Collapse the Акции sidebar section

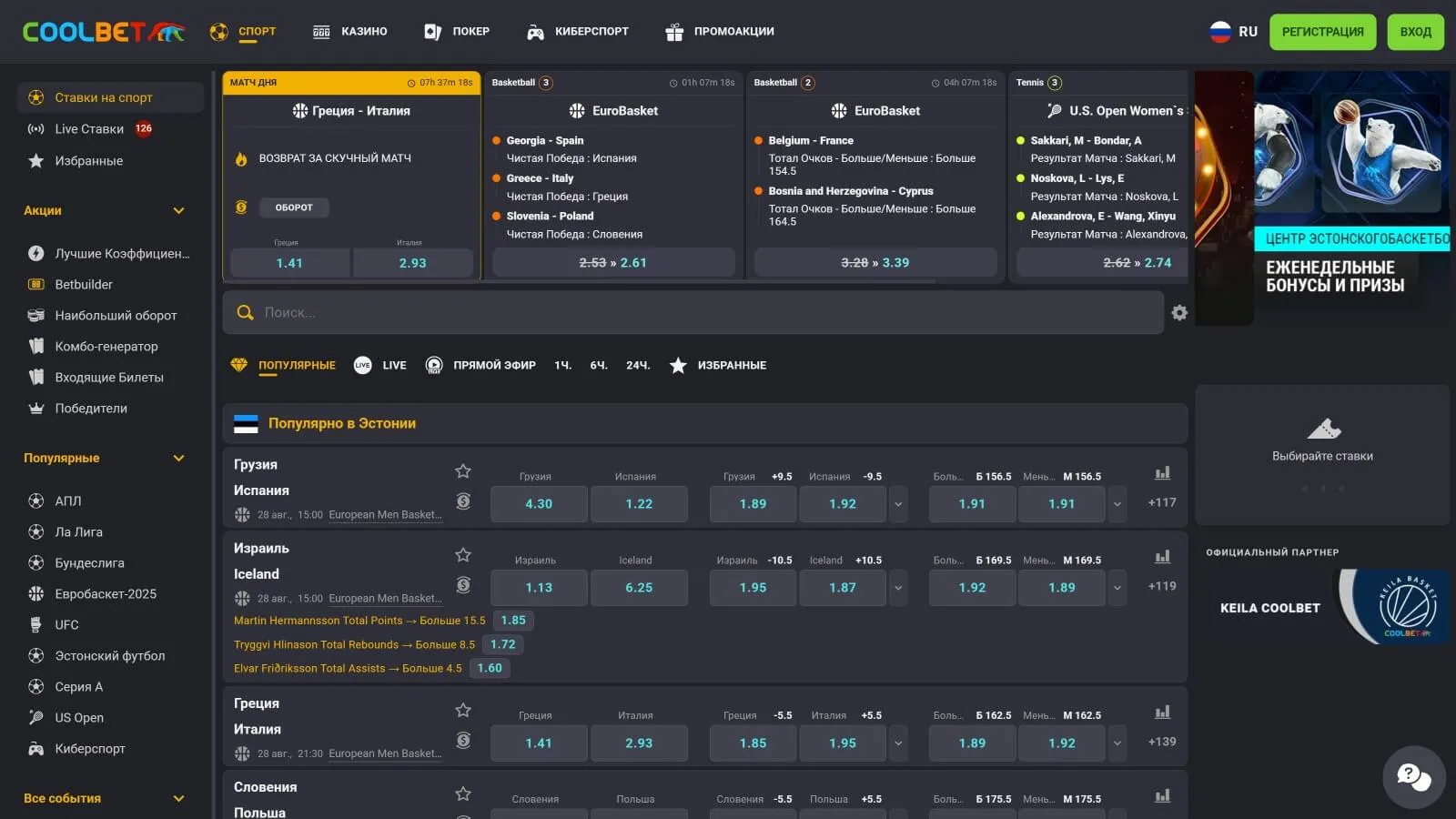point(178,211)
